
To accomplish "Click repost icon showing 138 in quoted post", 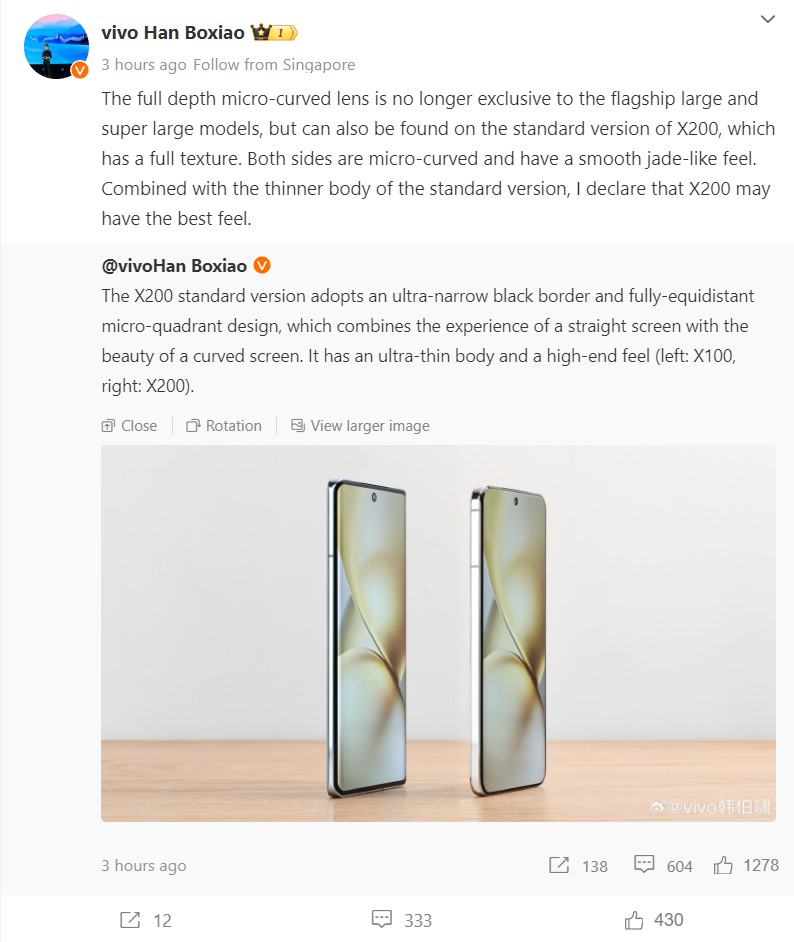I will click(x=559, y=865).
